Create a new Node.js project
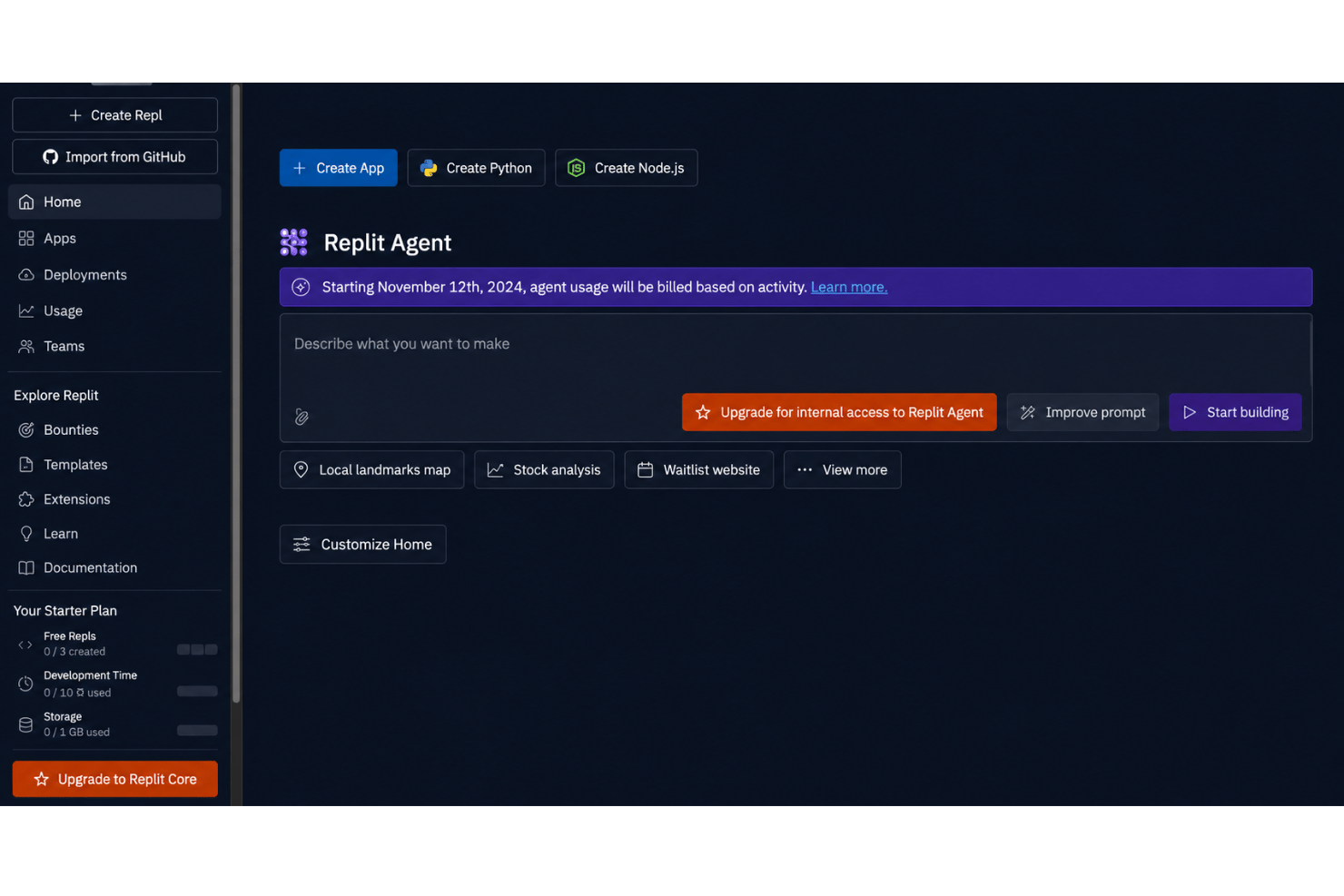Screen dimensions: 1344x896 (x=627, y=168)
